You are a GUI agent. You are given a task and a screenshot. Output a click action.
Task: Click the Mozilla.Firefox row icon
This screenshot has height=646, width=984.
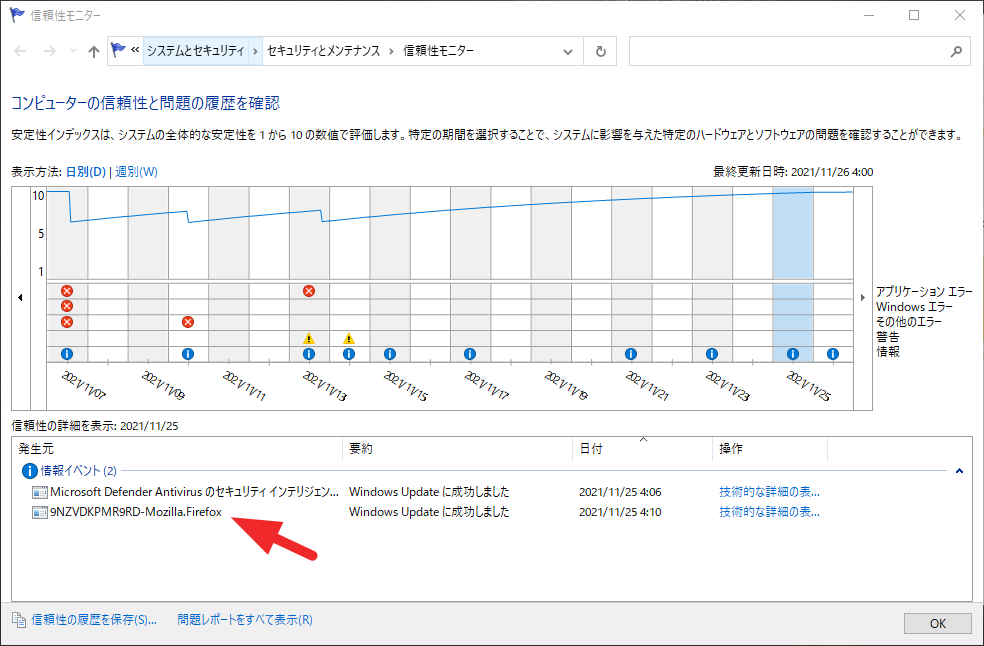(40, 512)
